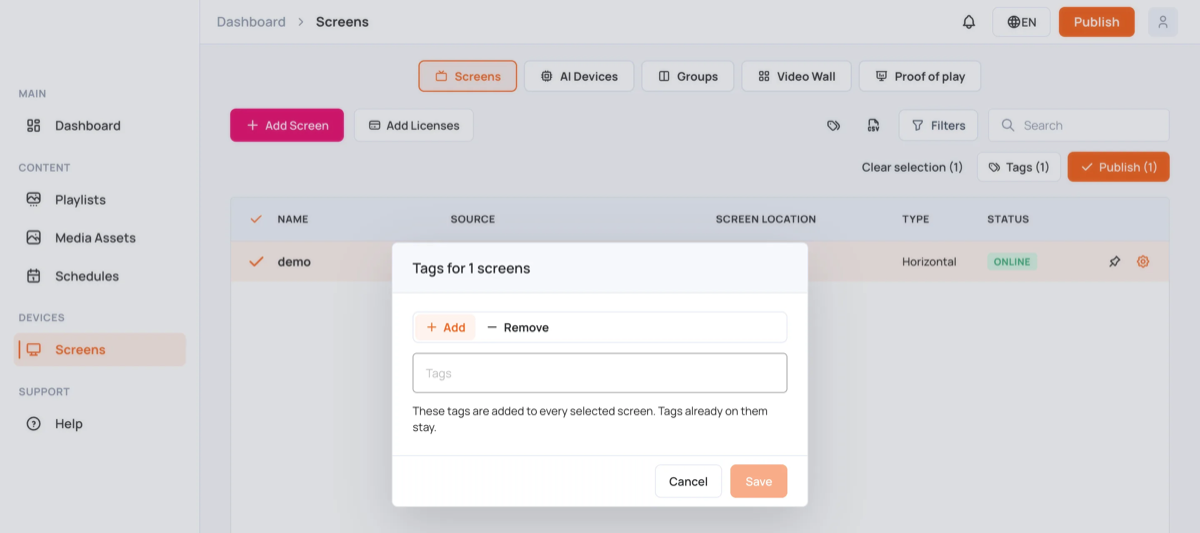This screenshot has width=1200, height=533.
Task: Switch language with the EN button
Action: click(x=1021, y=22)
